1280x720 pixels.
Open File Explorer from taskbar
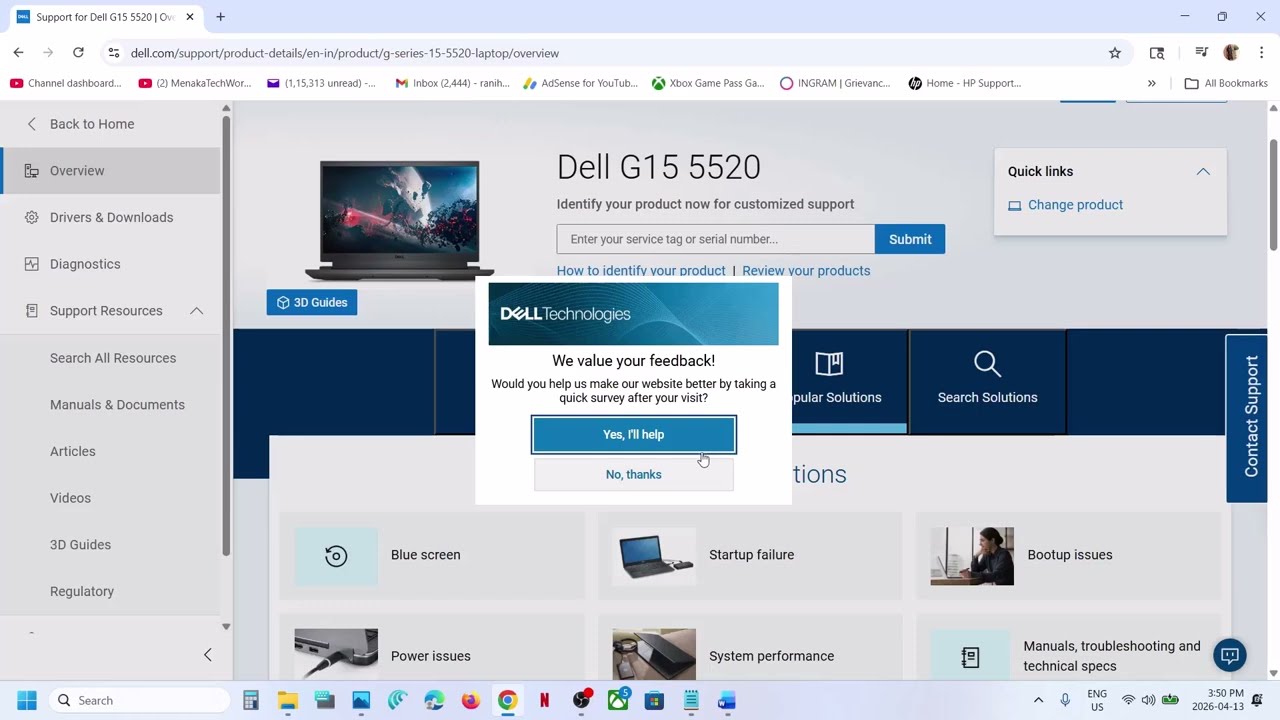pyautogui.click(x=288, y=701)
